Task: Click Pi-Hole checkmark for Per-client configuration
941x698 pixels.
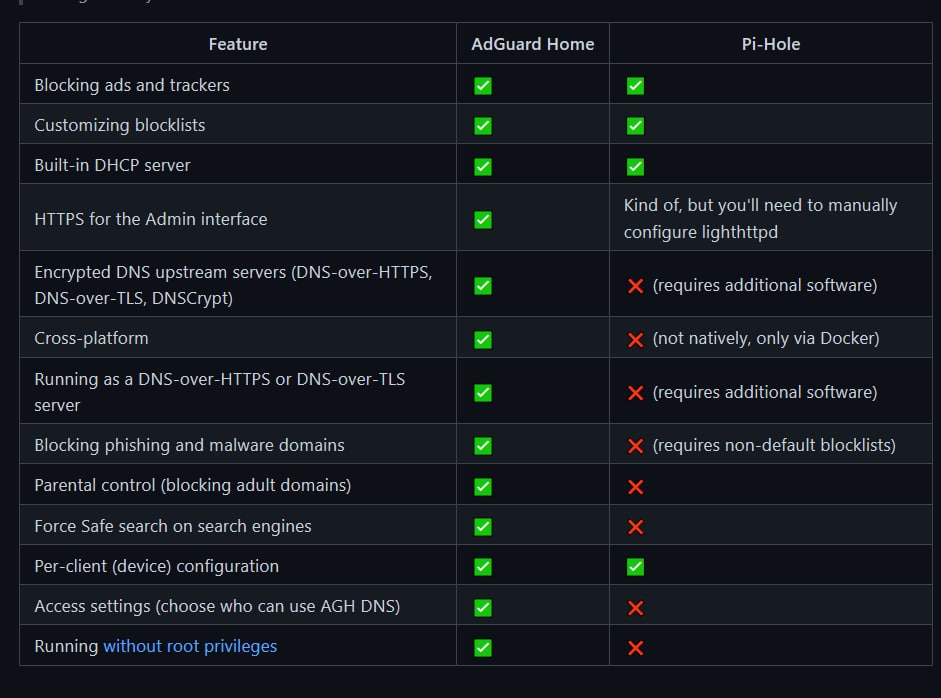Action: pos(635,567)
